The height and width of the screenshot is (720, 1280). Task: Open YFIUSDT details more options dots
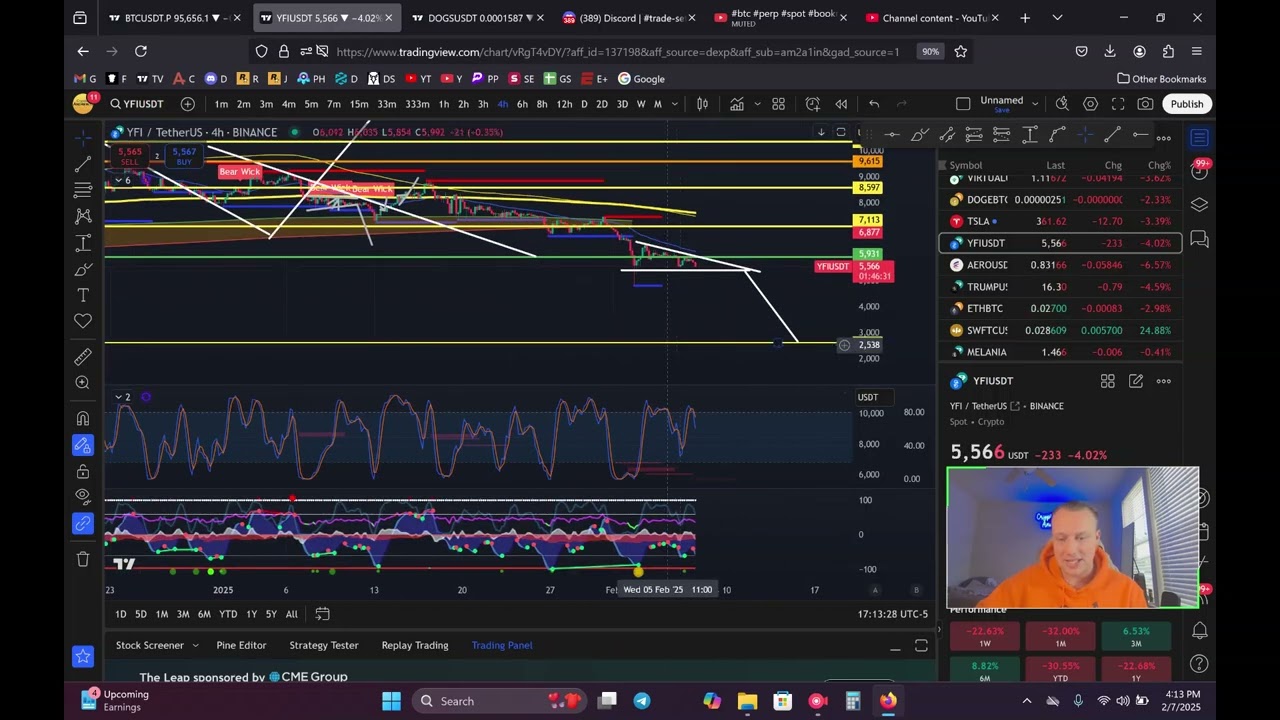click(1164, 381)
